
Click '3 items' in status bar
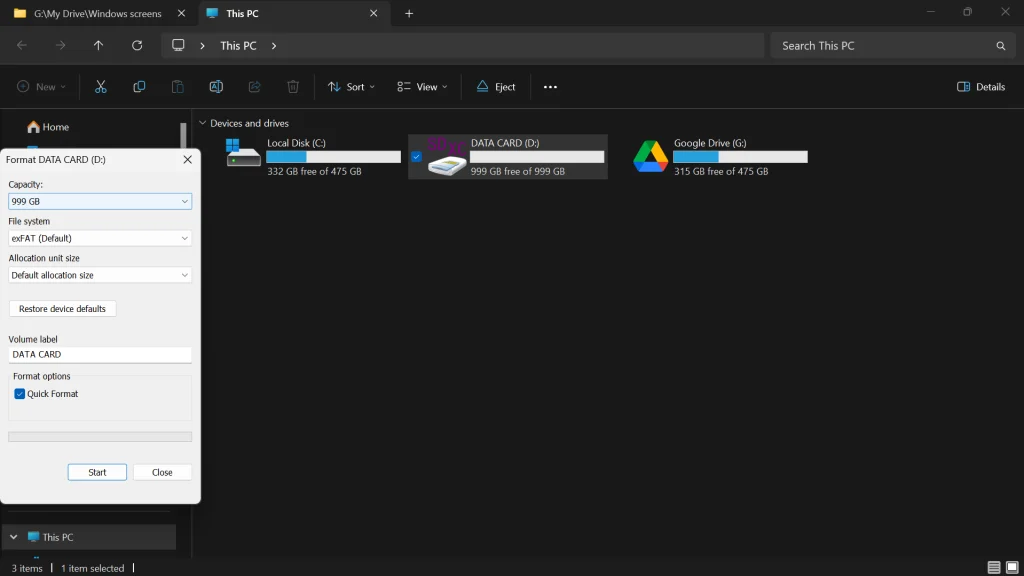[27, 568]
